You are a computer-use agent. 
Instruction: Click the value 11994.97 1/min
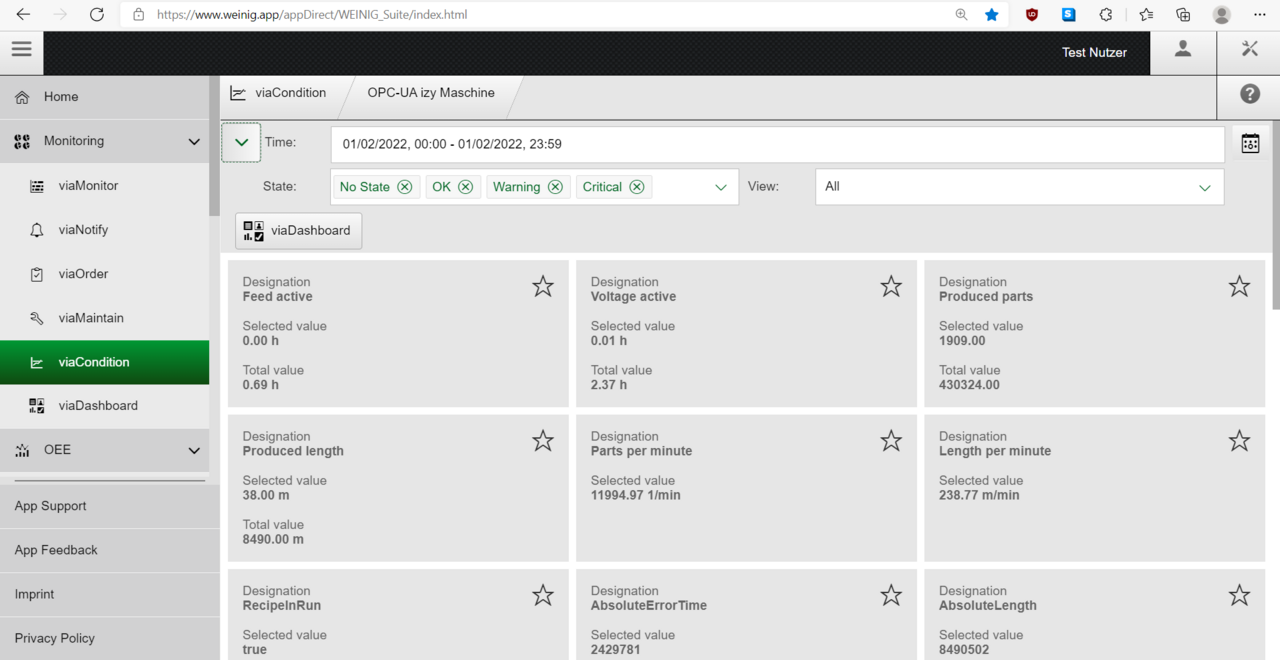click(x=635, y=495)
